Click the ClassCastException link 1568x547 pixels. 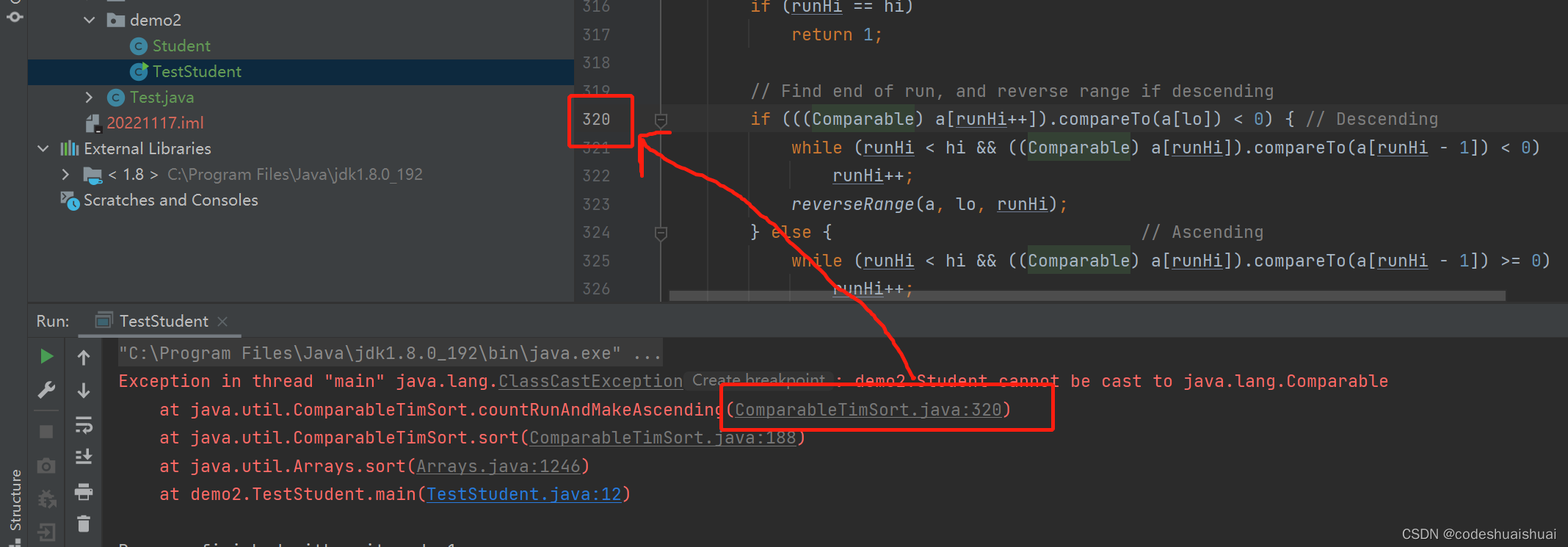(x=591, y=381)
